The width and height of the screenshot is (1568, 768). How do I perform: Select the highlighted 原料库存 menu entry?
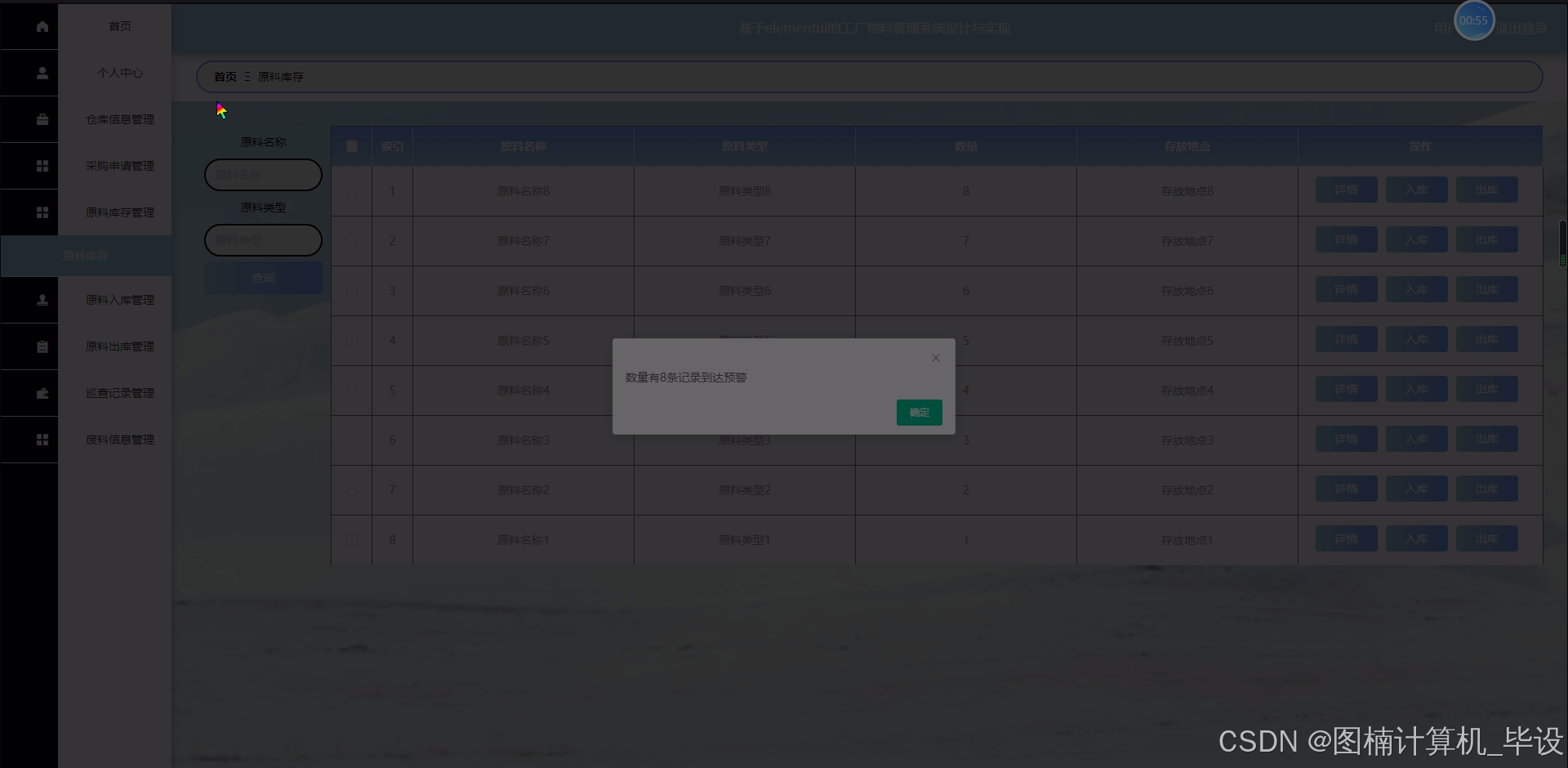[86, 256]
